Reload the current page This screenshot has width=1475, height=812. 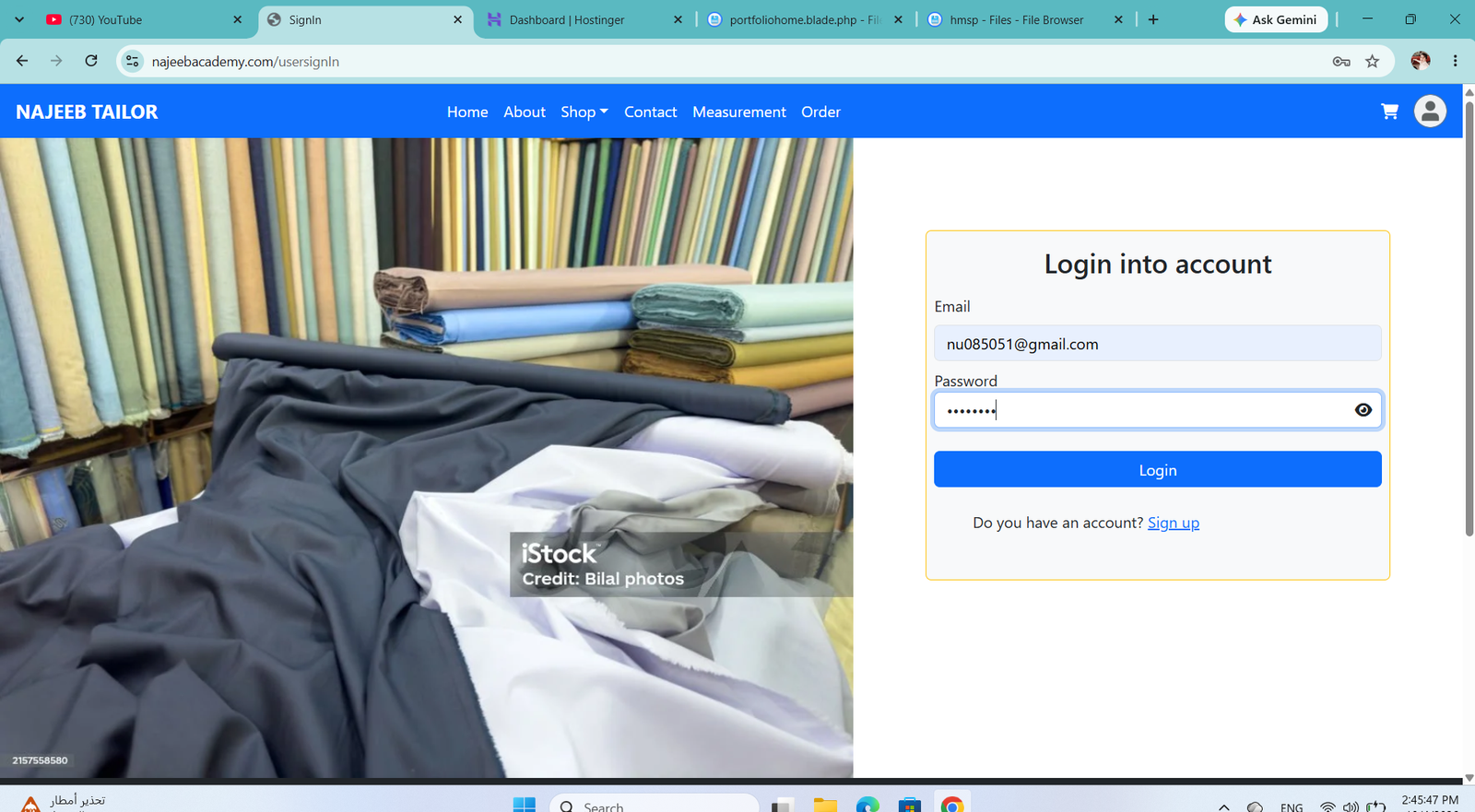[x=91, y=61]
